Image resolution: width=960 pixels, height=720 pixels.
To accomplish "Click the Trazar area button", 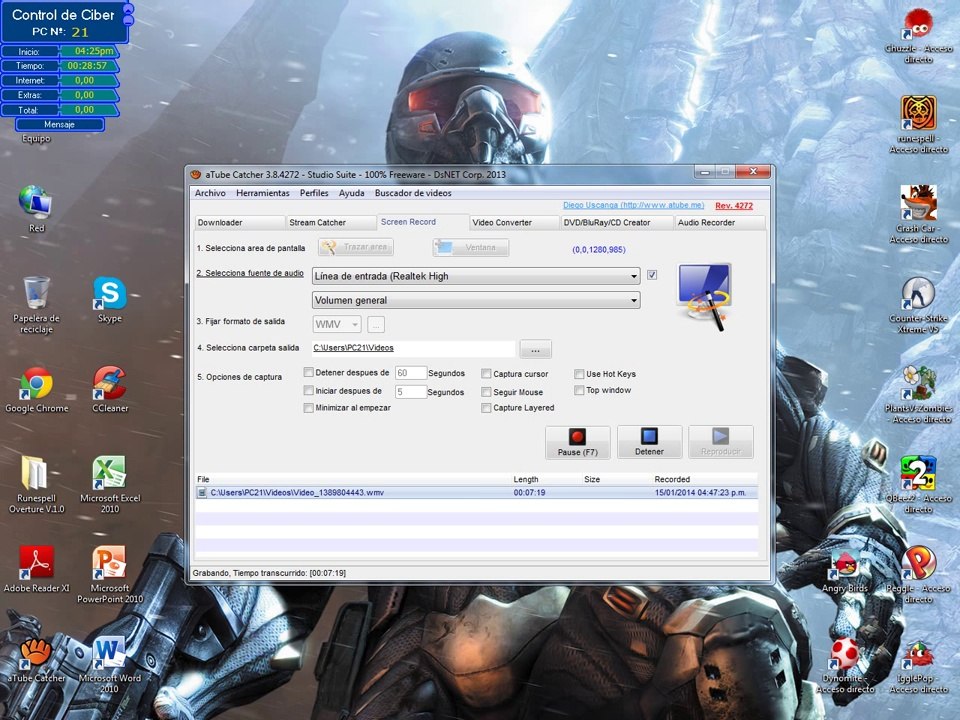I will point(356,247).
